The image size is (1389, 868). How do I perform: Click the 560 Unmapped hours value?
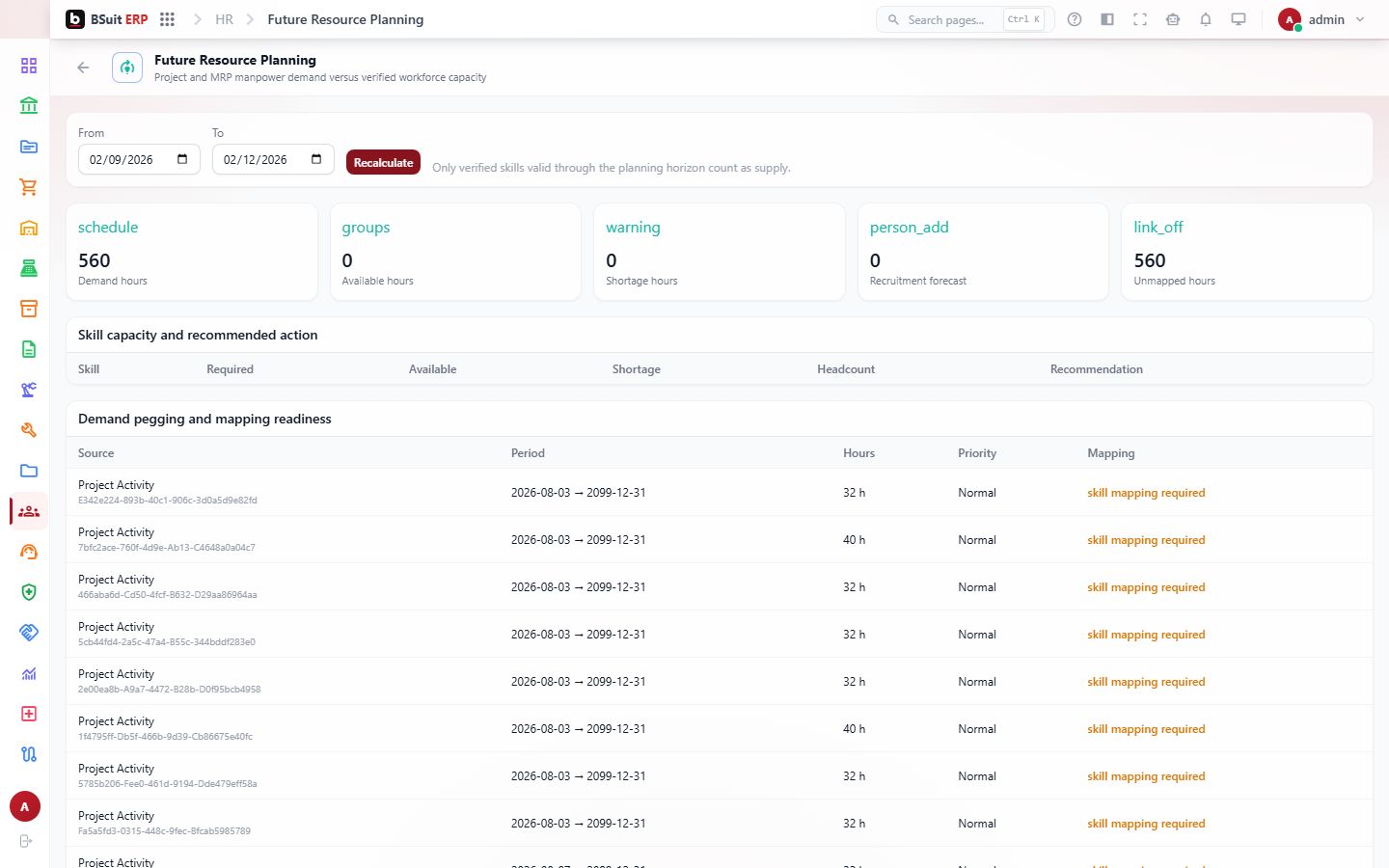pos(1150,260)
